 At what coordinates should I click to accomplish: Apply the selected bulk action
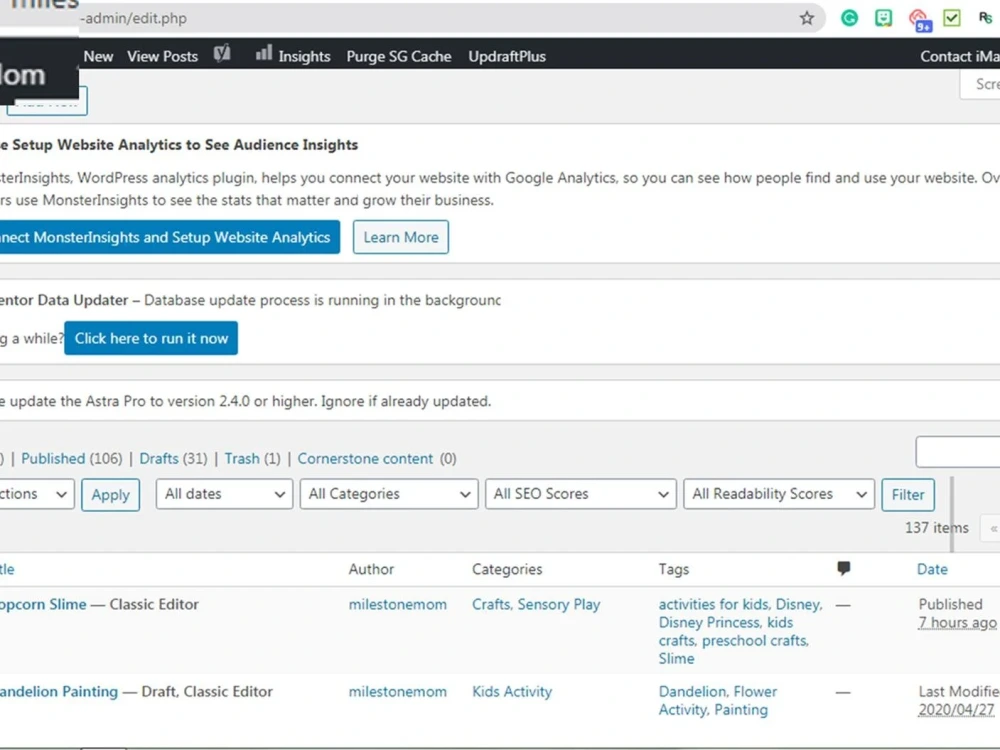[x=110, y=495]
